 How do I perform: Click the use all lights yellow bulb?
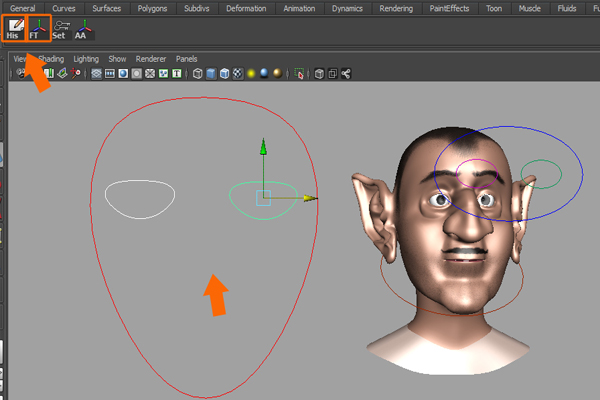coord(251,74)
